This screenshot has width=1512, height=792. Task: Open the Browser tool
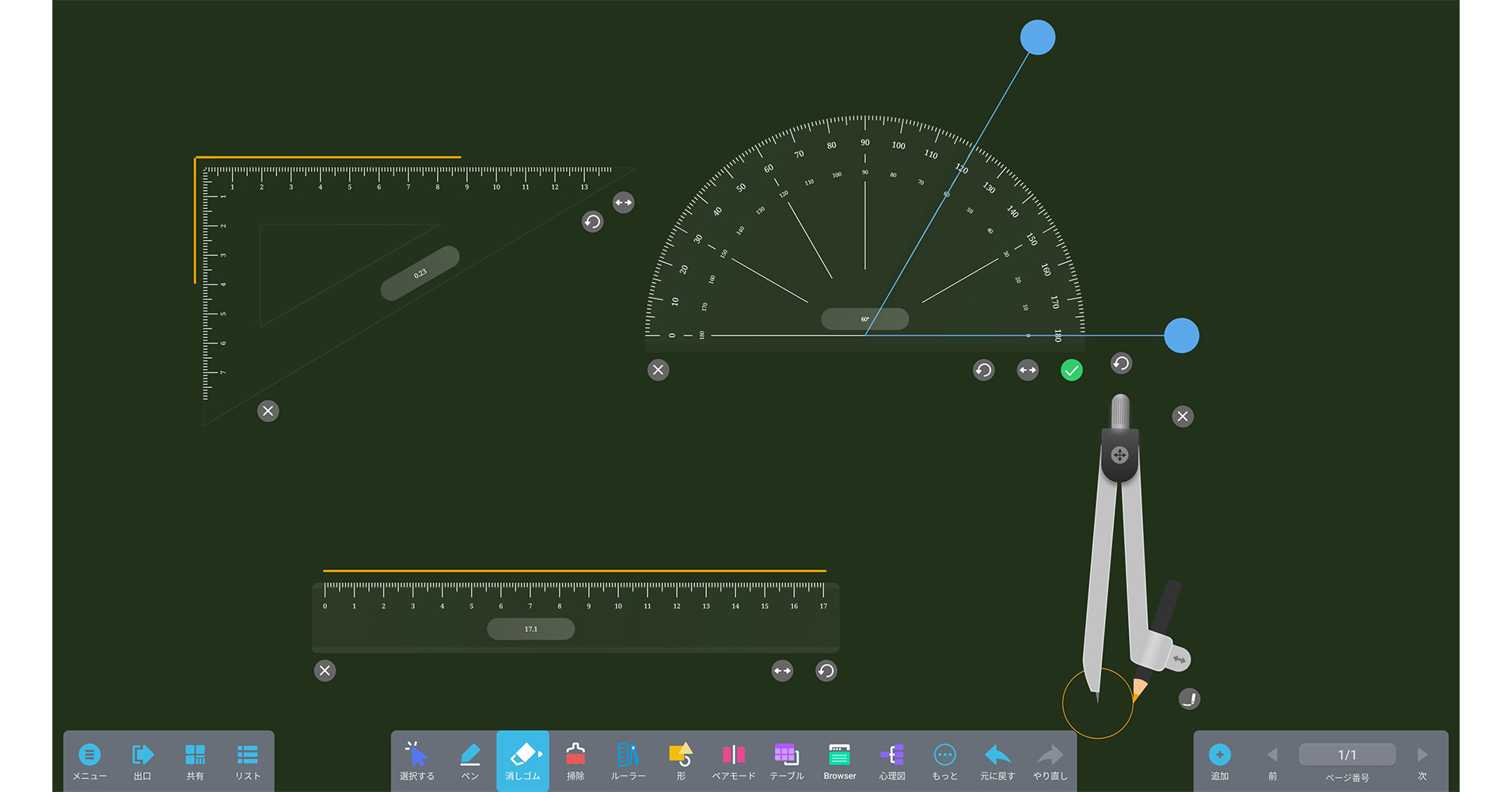tap(839, 761)
